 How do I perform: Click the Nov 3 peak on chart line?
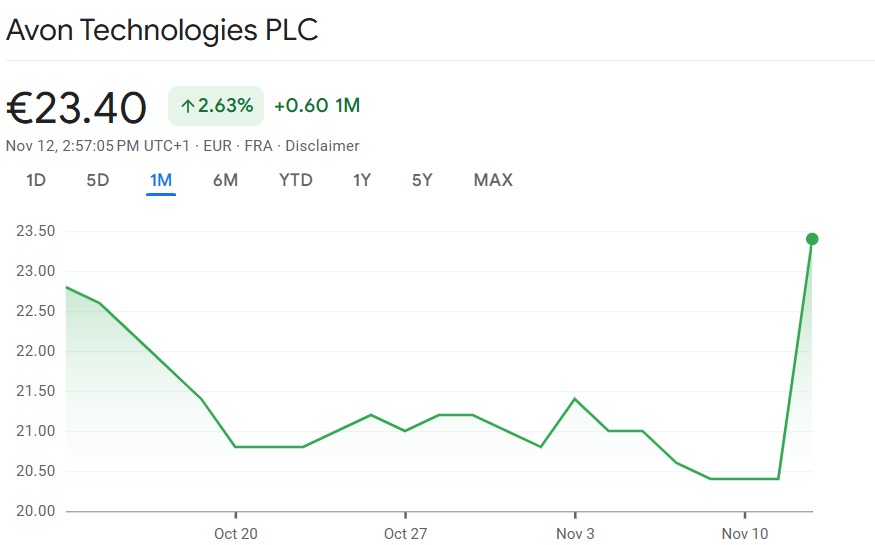click(x=575, y=399)
